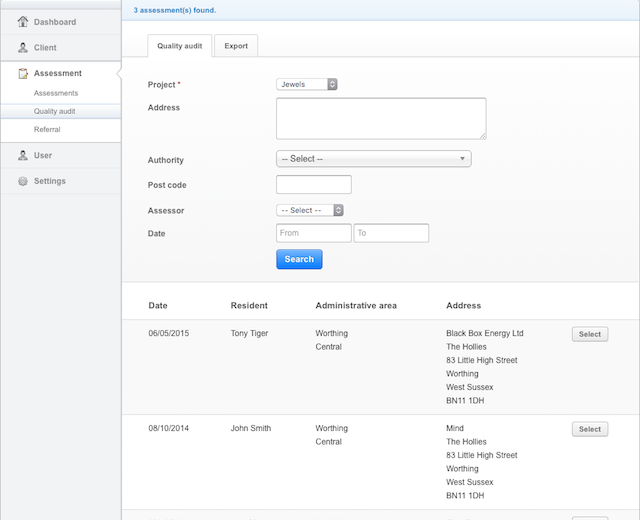The image size is (640, 520).
Task: Click the 3 assessment(s) found message
Action: click(x=175, y=10)
